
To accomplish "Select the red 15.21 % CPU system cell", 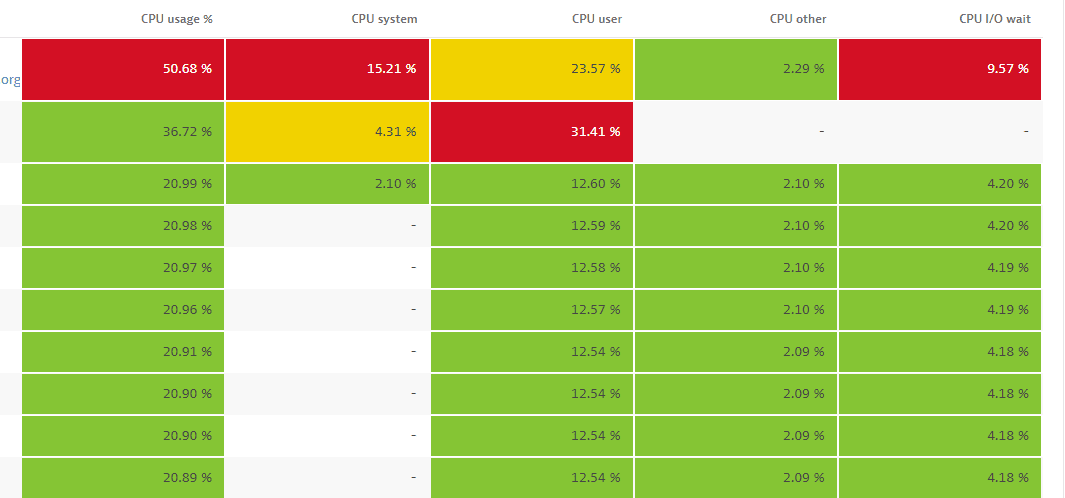I will (328, 69).
